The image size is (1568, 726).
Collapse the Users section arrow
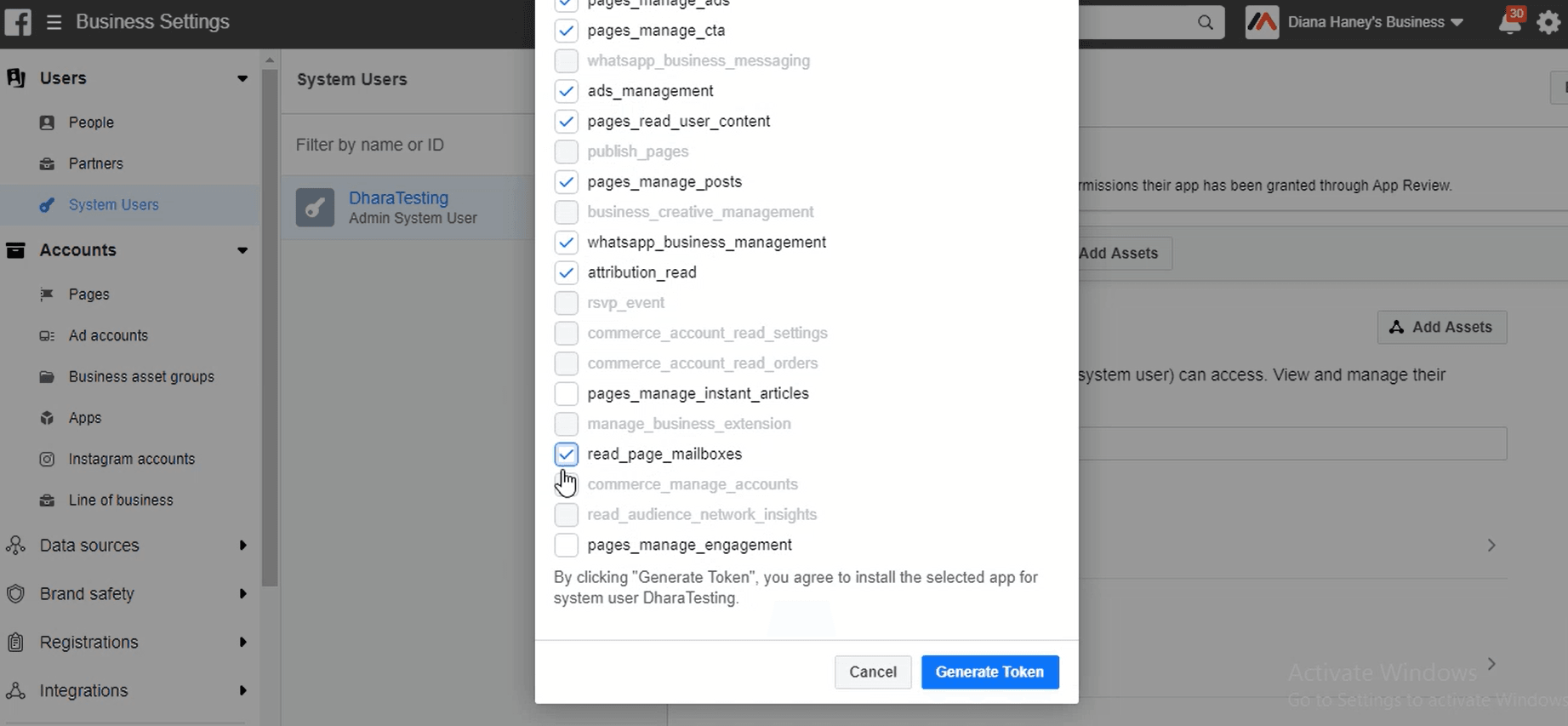click(242, 78)
